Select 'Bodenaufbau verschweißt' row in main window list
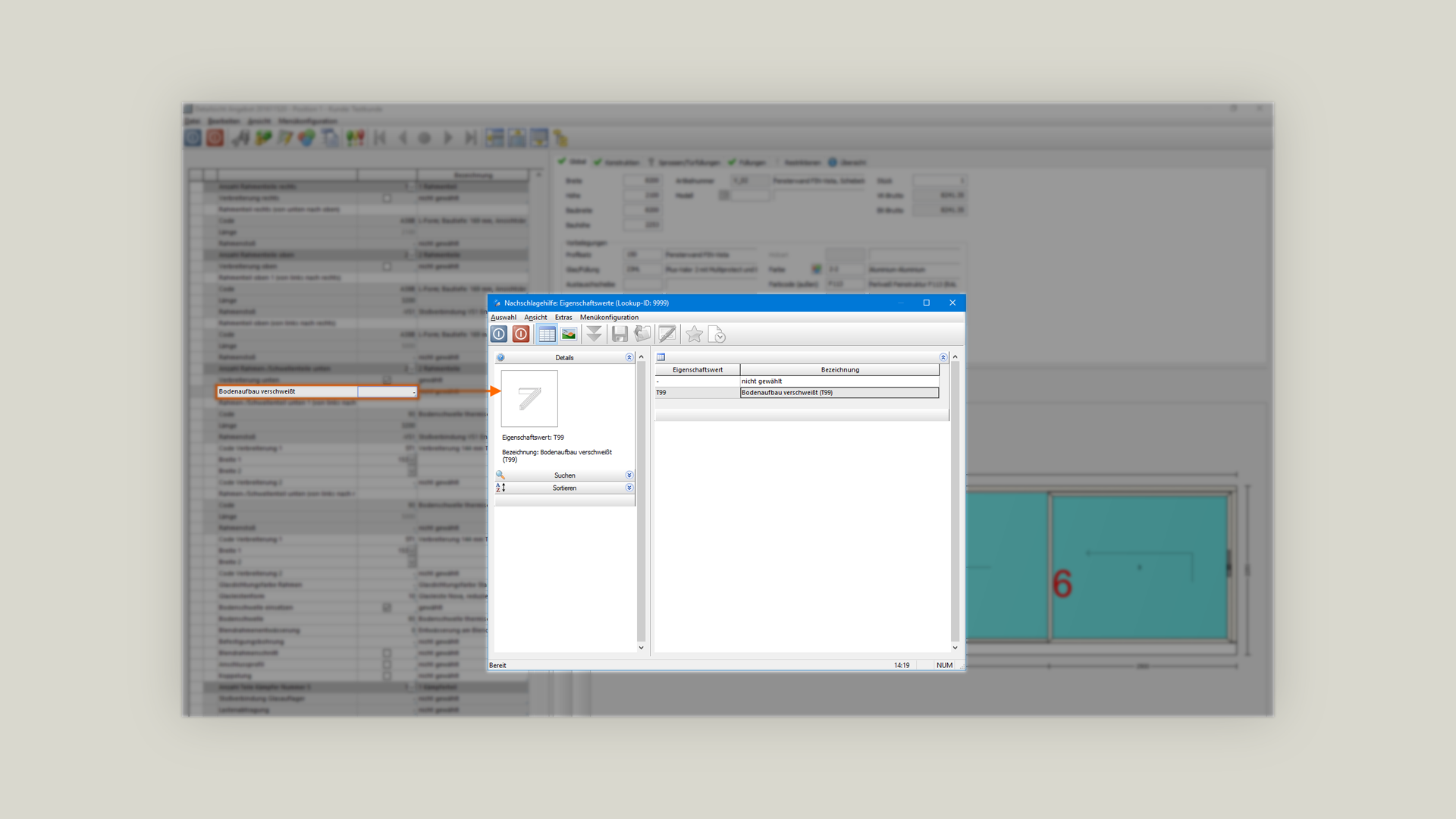 pos(317,392)
